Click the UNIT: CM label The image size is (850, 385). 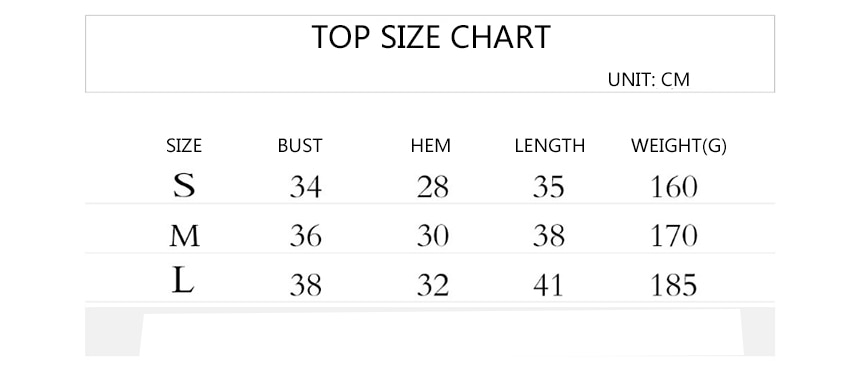(648, 80)
